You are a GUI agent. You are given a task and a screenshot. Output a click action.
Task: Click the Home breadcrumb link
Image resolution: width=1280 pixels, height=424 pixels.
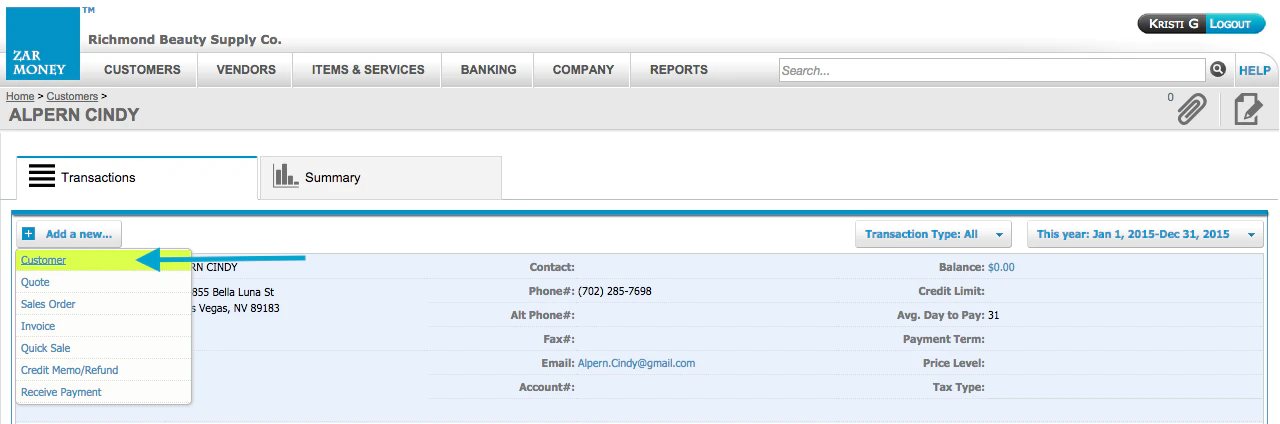[x=20, y=96]
